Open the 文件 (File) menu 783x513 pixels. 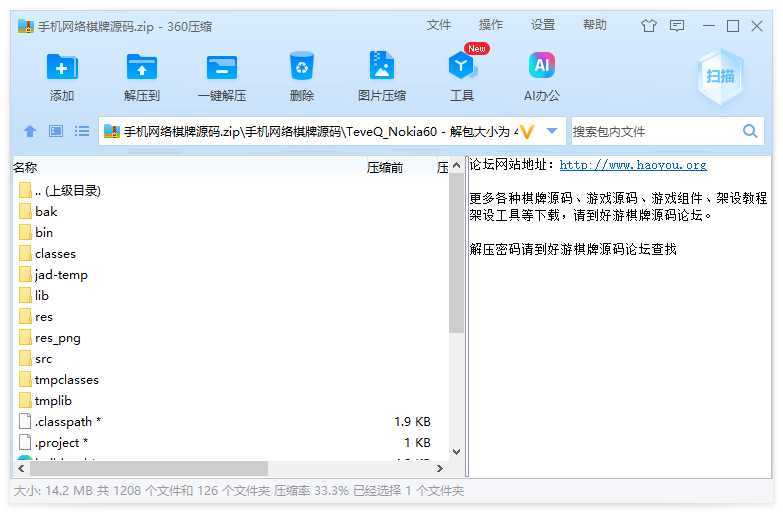(x=439, y=25)
